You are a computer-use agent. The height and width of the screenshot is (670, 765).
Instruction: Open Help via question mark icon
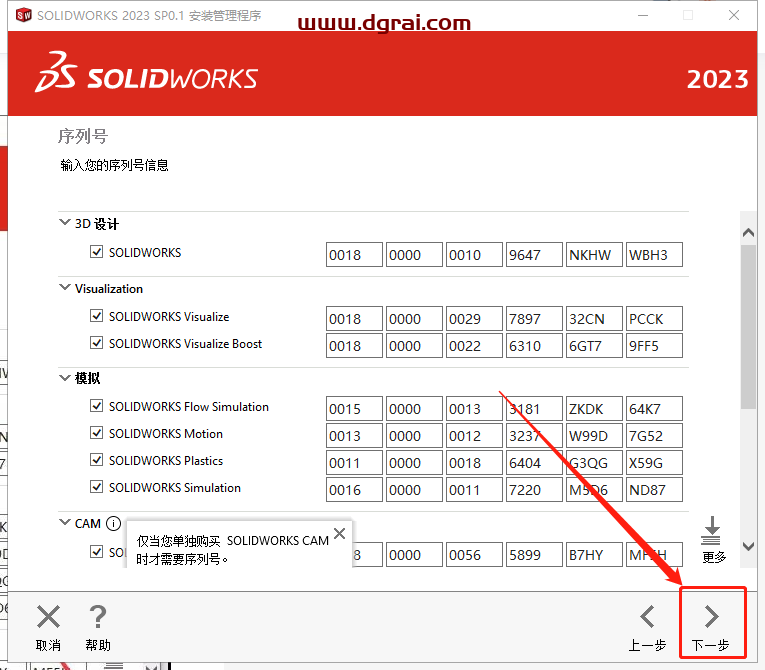point(98,616)
